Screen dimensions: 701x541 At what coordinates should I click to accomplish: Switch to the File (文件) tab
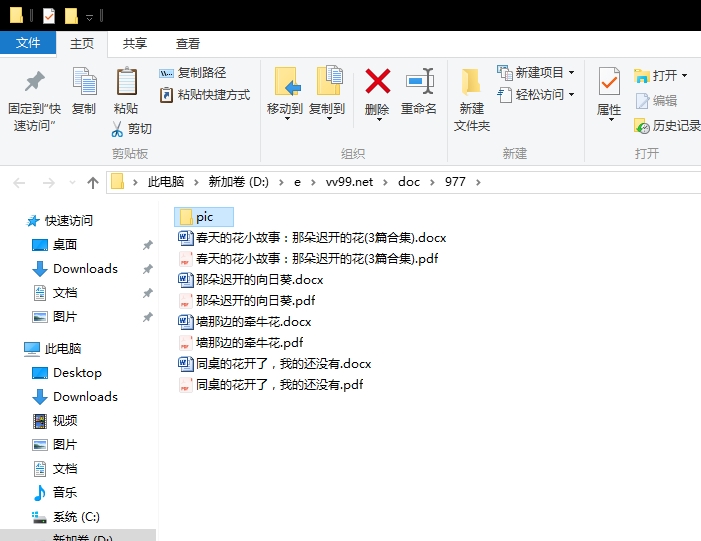click(x=28, y=43)
